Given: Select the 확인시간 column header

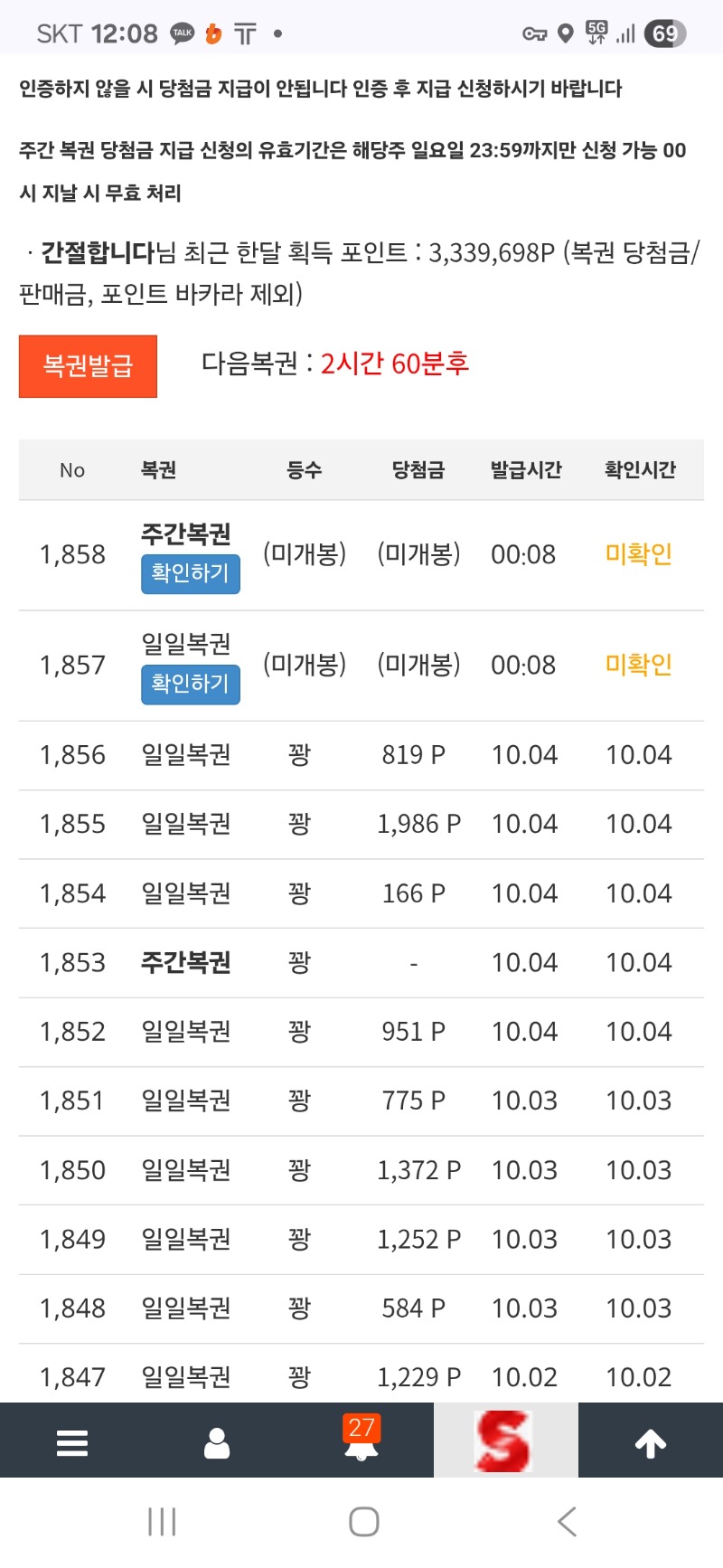Looking at the screenshot, I should 640,470.
